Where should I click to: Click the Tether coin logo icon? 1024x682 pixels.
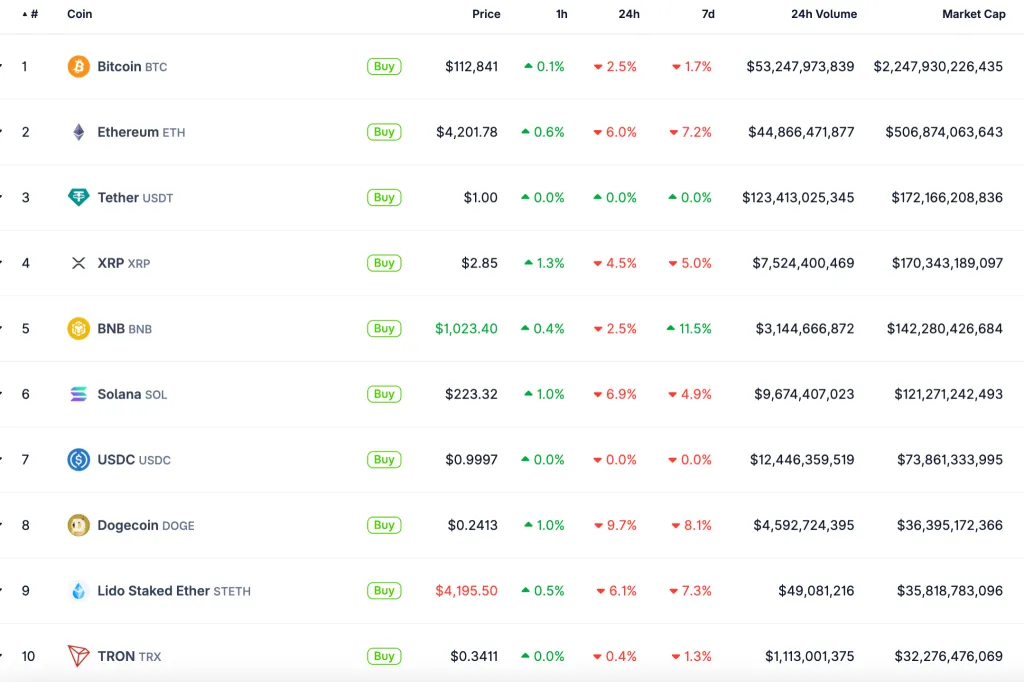[x=78, y=198]
